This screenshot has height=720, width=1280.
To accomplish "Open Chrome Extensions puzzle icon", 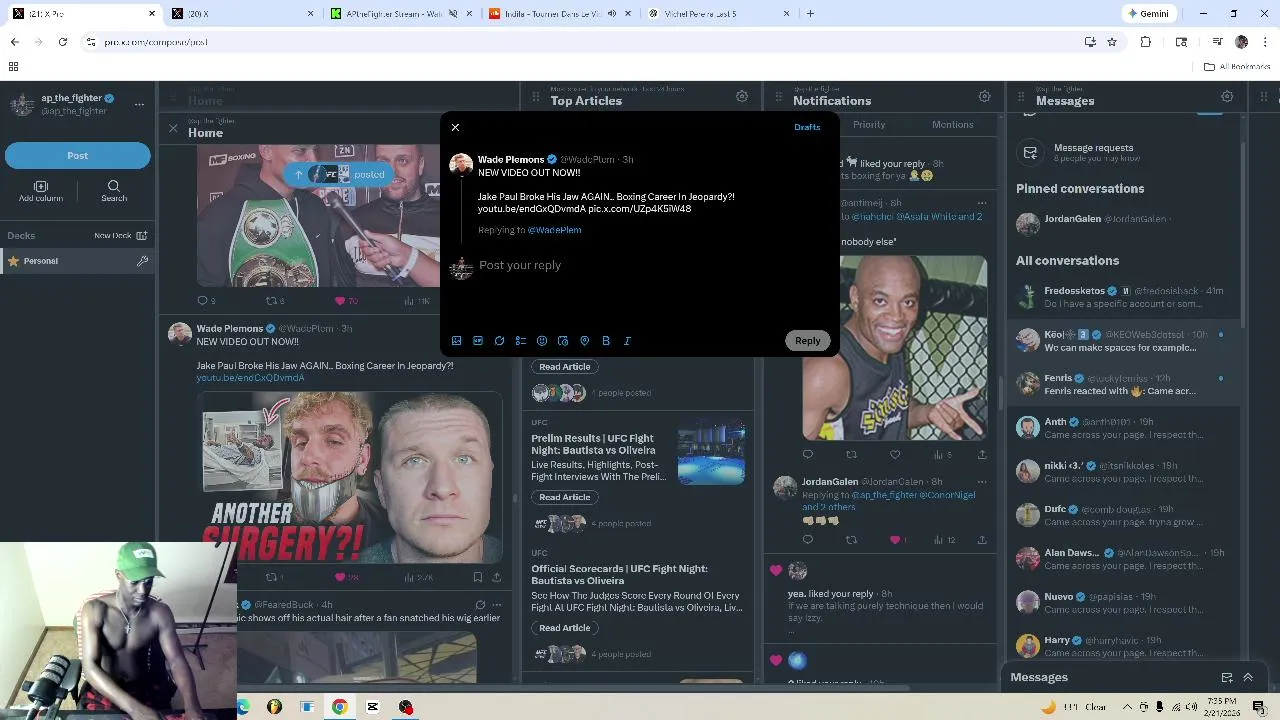I will click(x=1146, y=42).
